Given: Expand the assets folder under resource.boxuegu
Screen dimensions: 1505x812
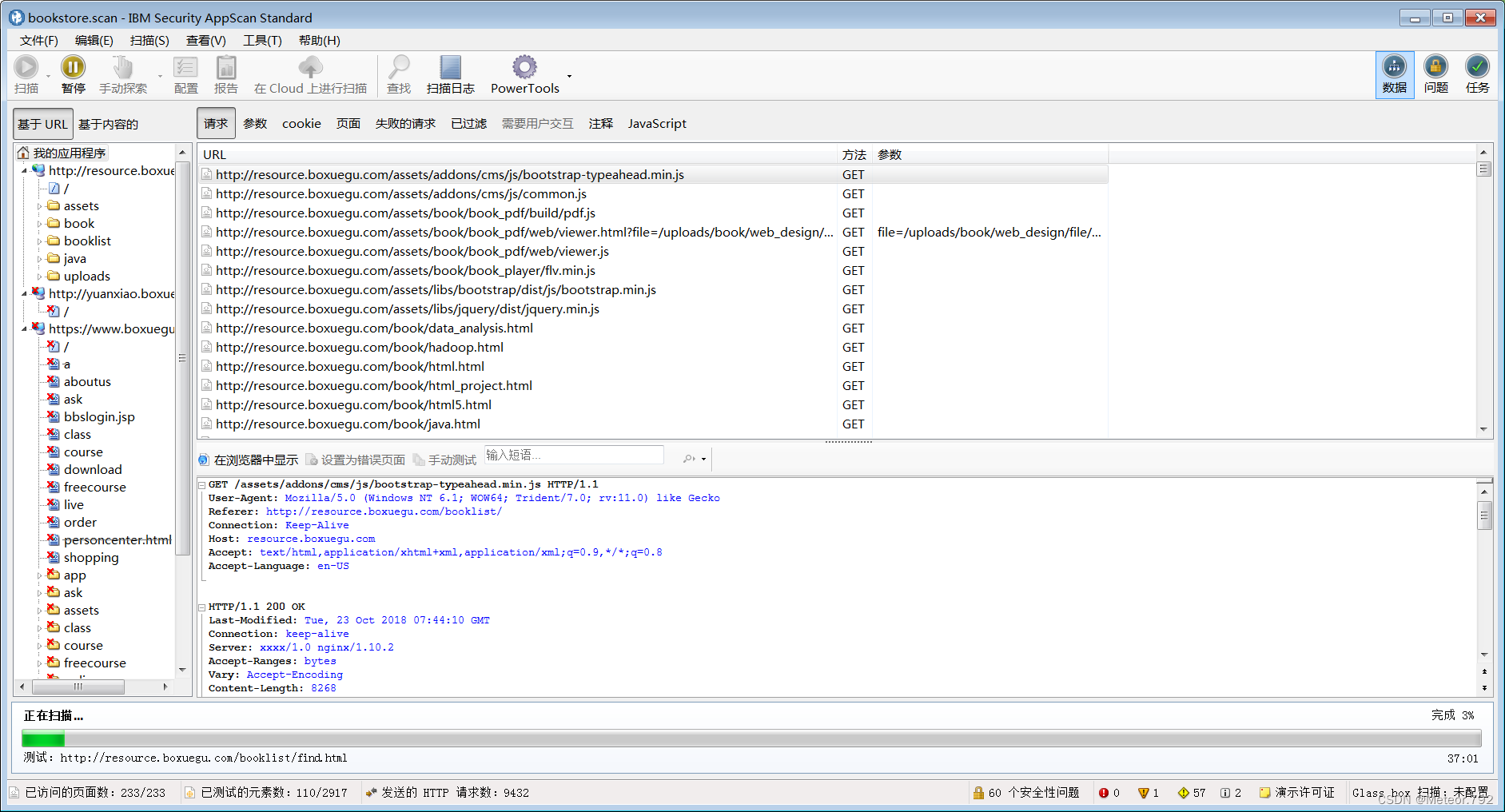Looking at the screenshot, I should [40, 206].
